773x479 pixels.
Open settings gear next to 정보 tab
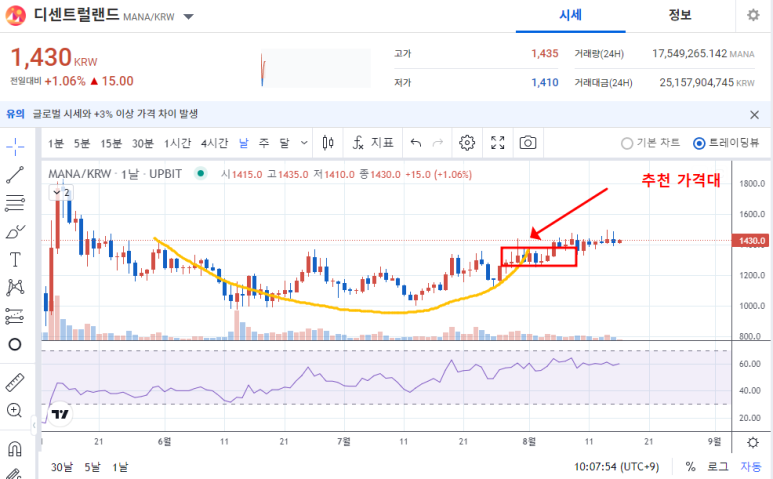pyautogui.click(x=753, y=15)
